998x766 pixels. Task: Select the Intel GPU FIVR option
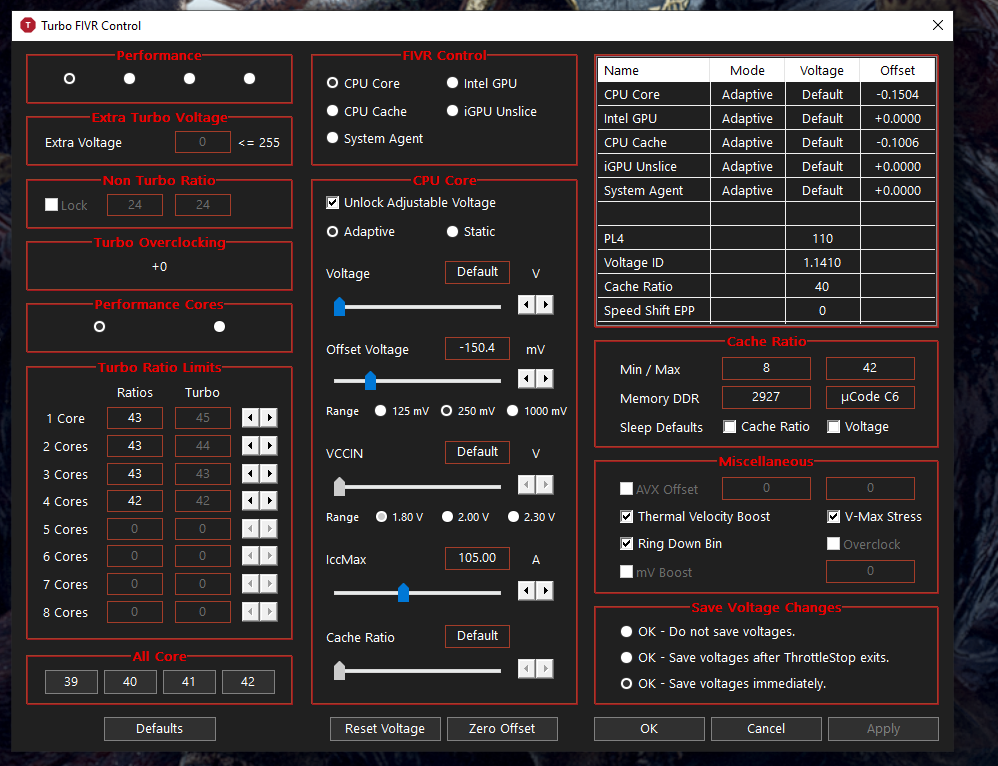click(x=482, y=83)
